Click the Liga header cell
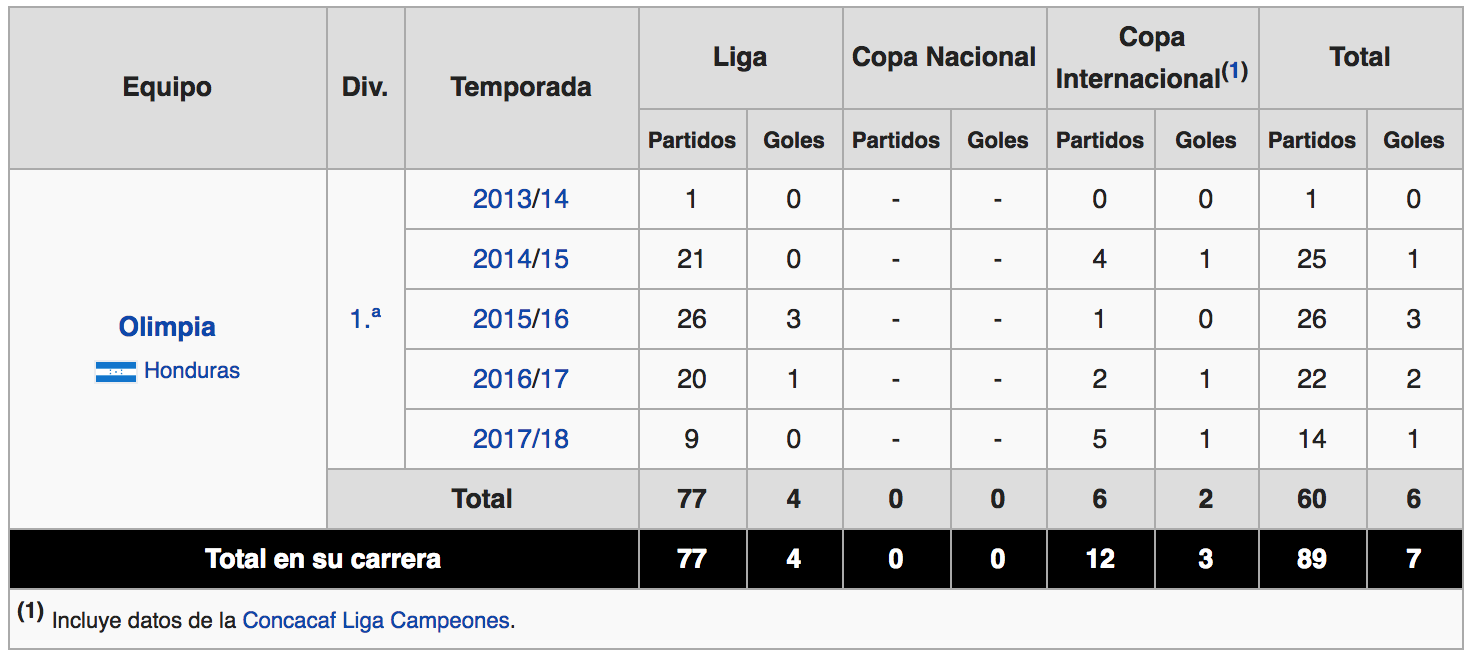Screen dimensions: 1474x658 [x=741, y=58]
